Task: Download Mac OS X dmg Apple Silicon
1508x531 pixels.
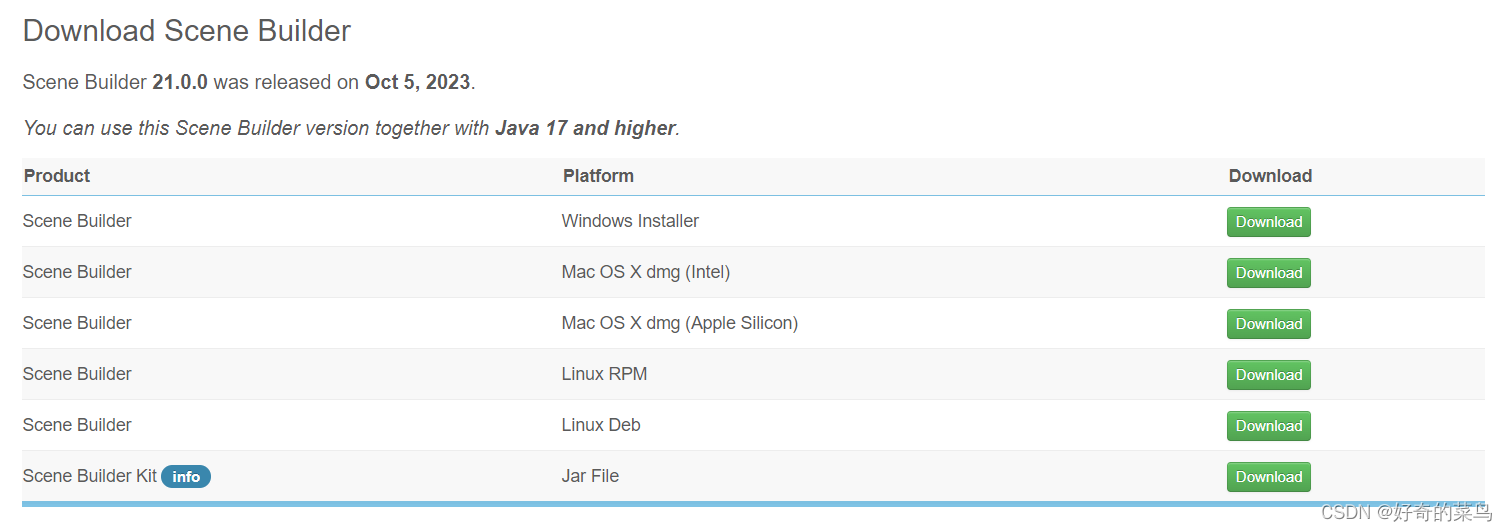Action: [x=1268, y=324]
